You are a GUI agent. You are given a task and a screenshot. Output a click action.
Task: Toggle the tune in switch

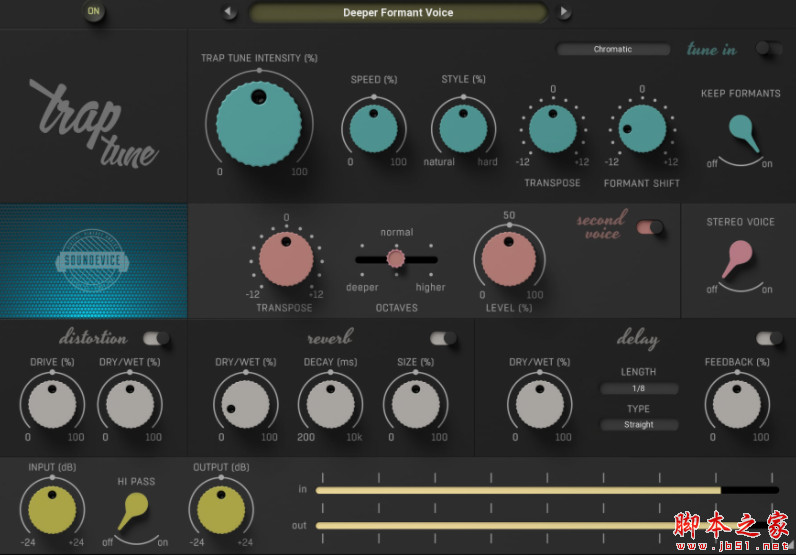point(768,48)
